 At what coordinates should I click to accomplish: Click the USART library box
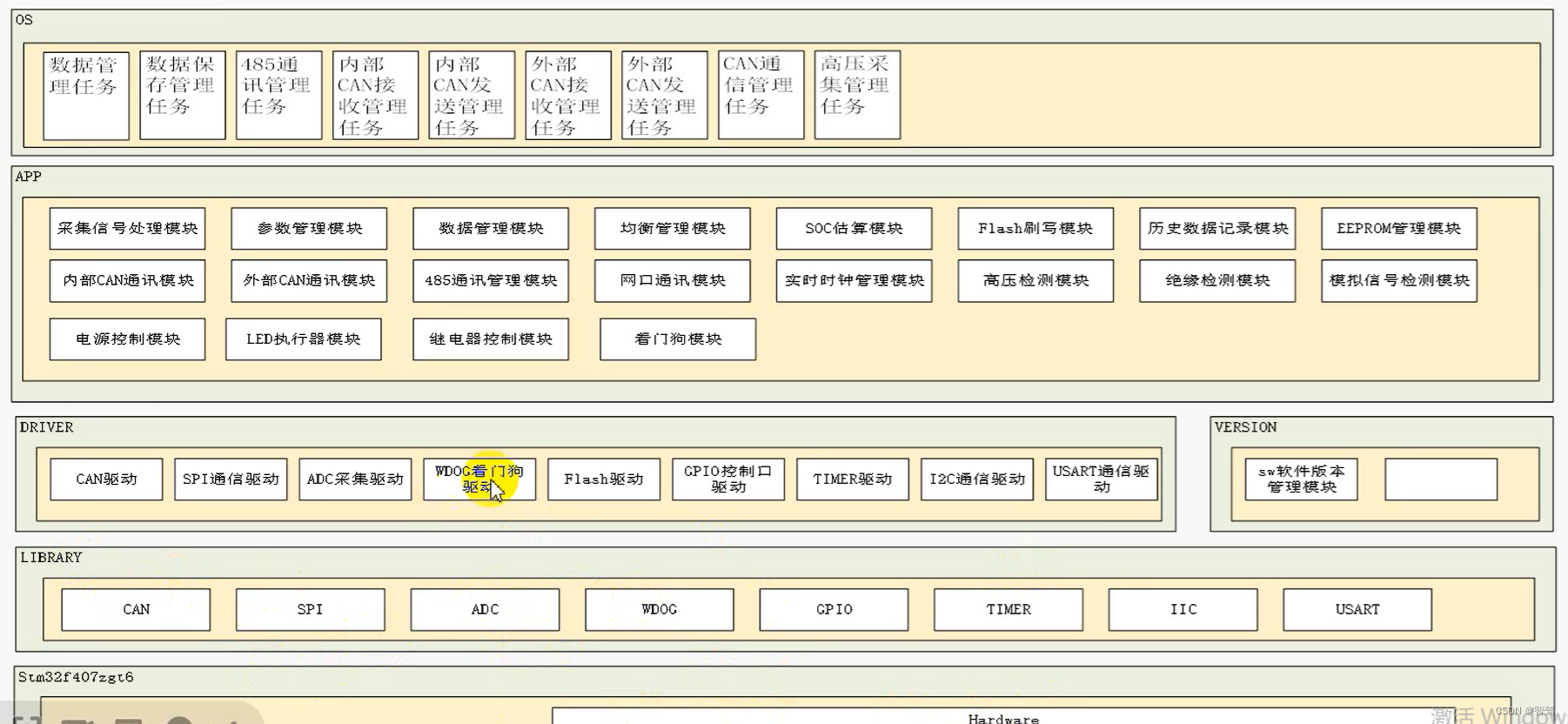pos(1357,610)
